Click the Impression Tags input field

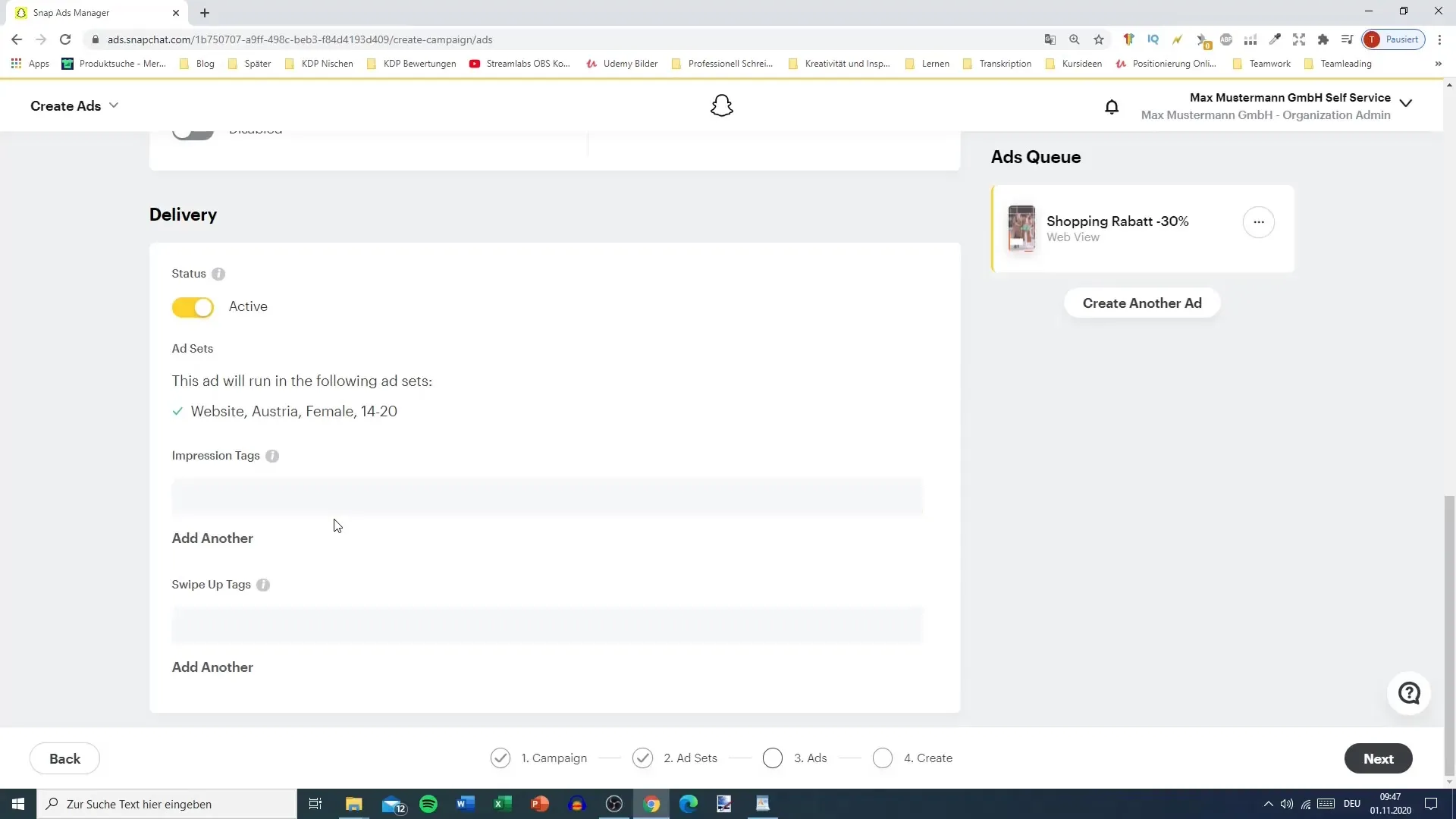(x=547, y=497)
